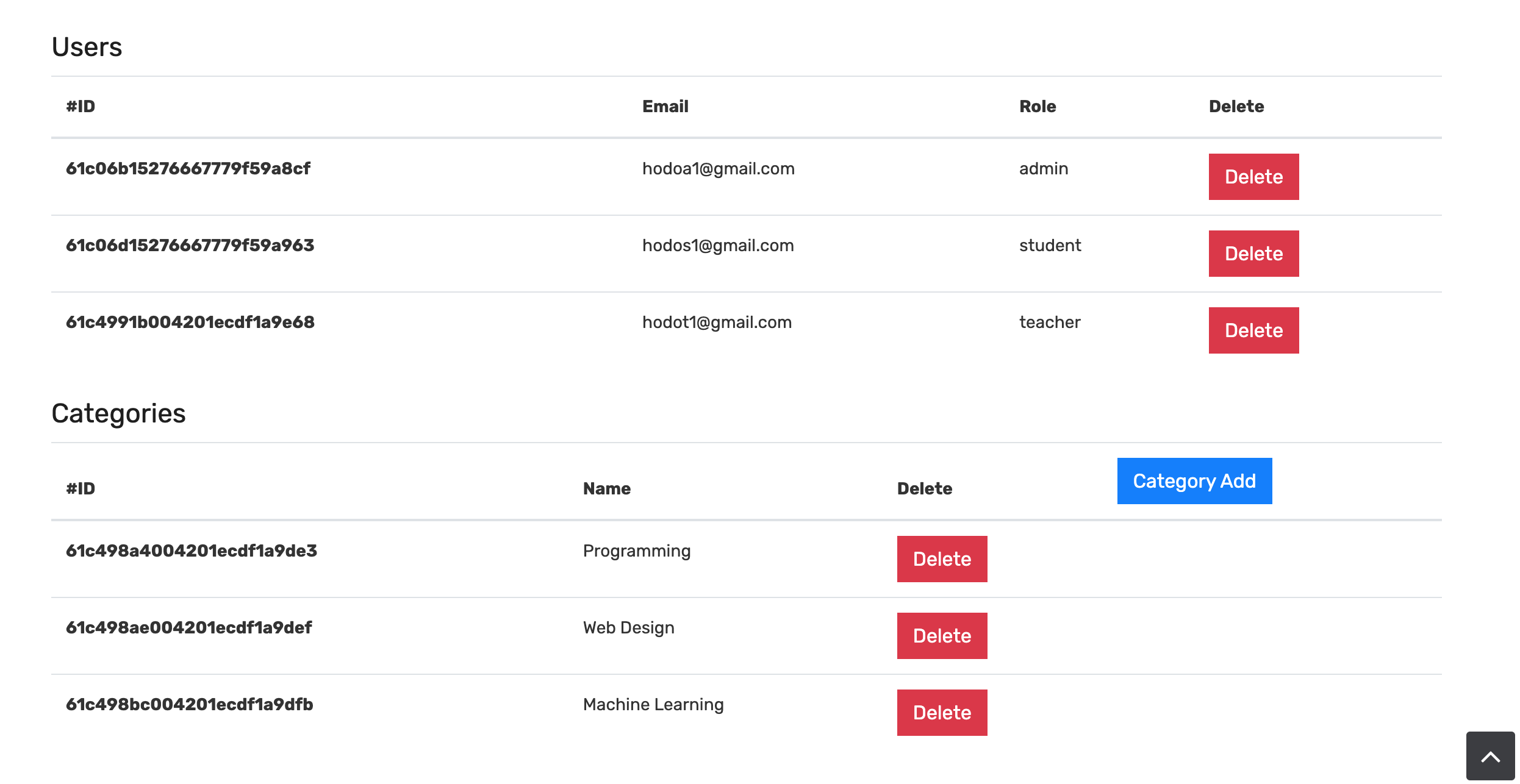Click the Users section heading
Screen dimensions: 1520x784
click(87, 47)
